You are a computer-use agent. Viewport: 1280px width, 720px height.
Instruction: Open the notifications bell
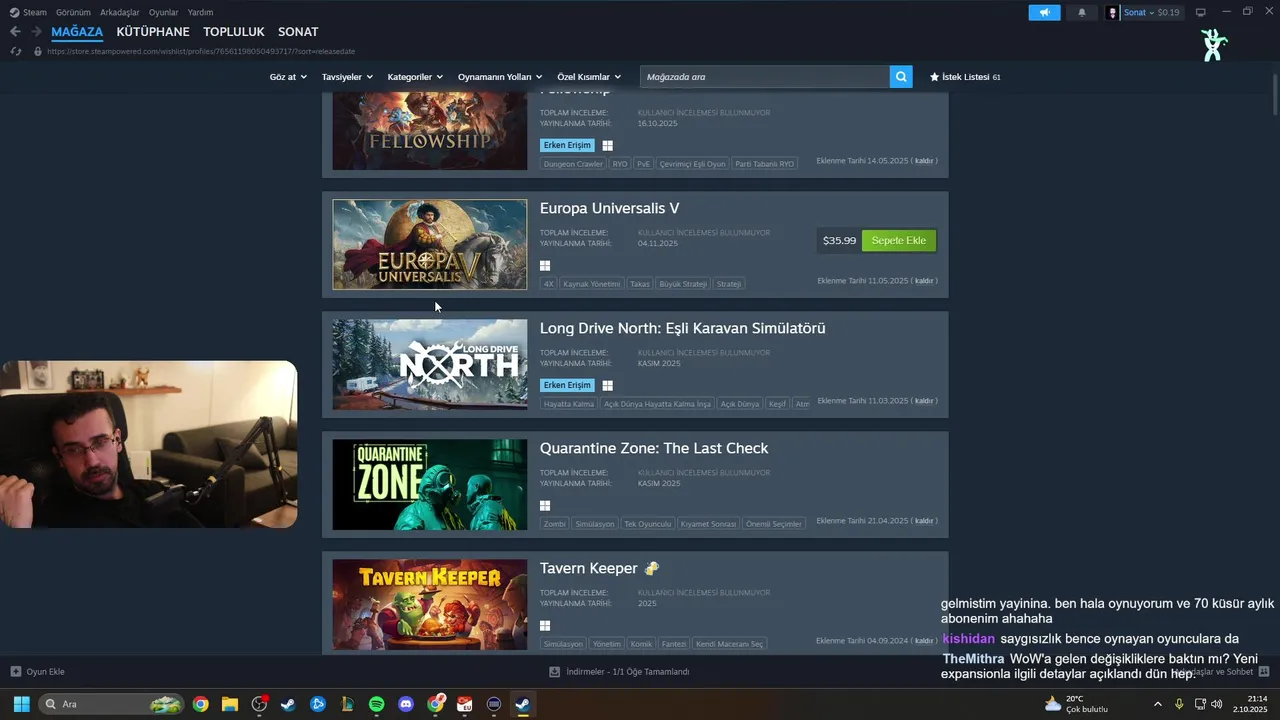click(x=1081, y=12)
